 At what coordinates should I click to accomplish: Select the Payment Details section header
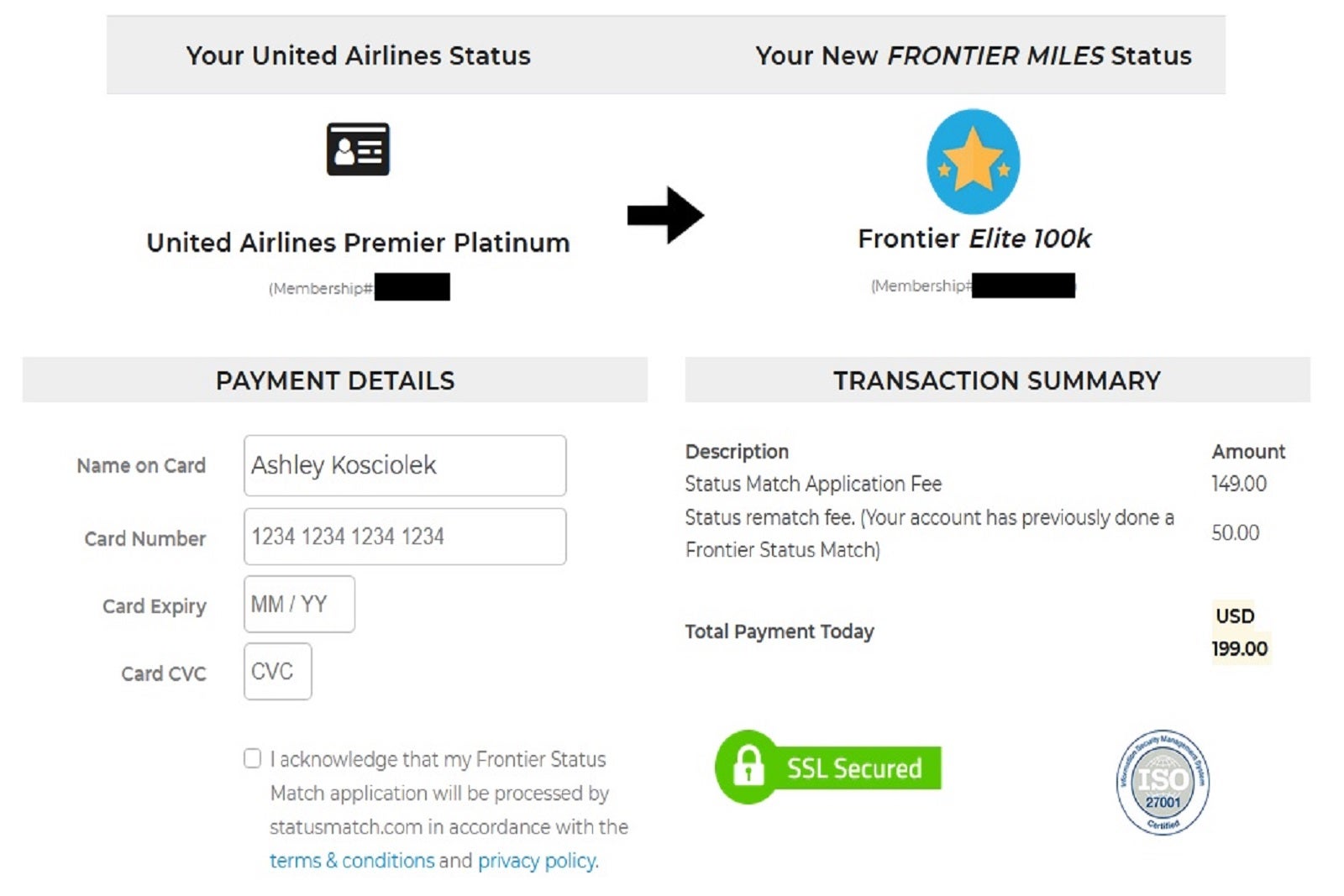335,380
